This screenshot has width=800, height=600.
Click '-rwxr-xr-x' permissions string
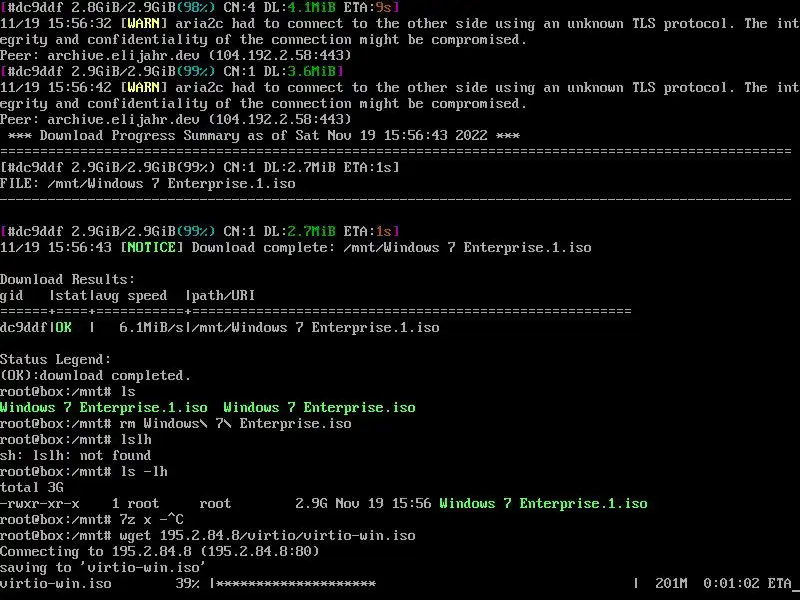click(x=40, y=504)
